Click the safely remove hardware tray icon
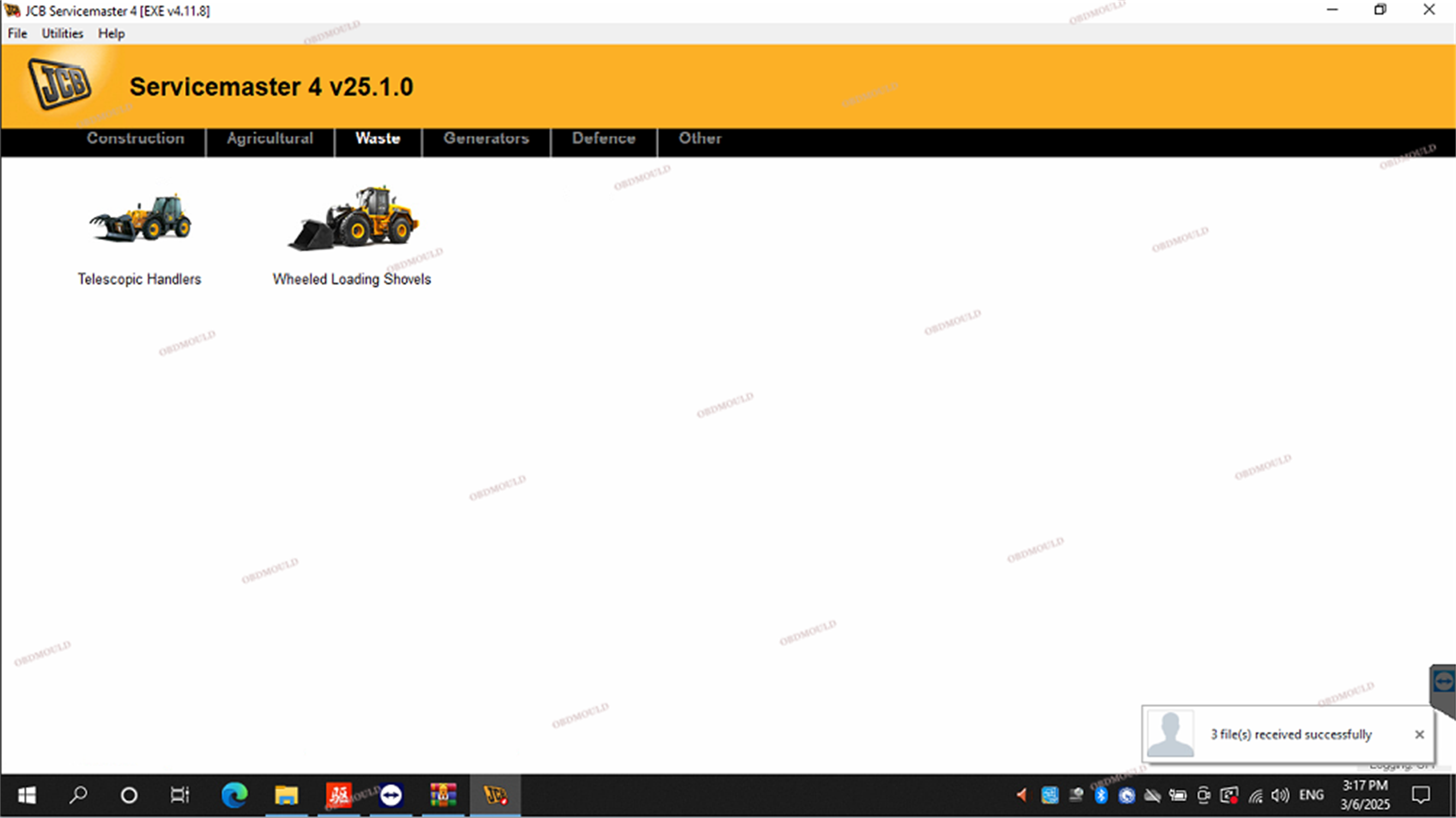 tap(1075, 796)
